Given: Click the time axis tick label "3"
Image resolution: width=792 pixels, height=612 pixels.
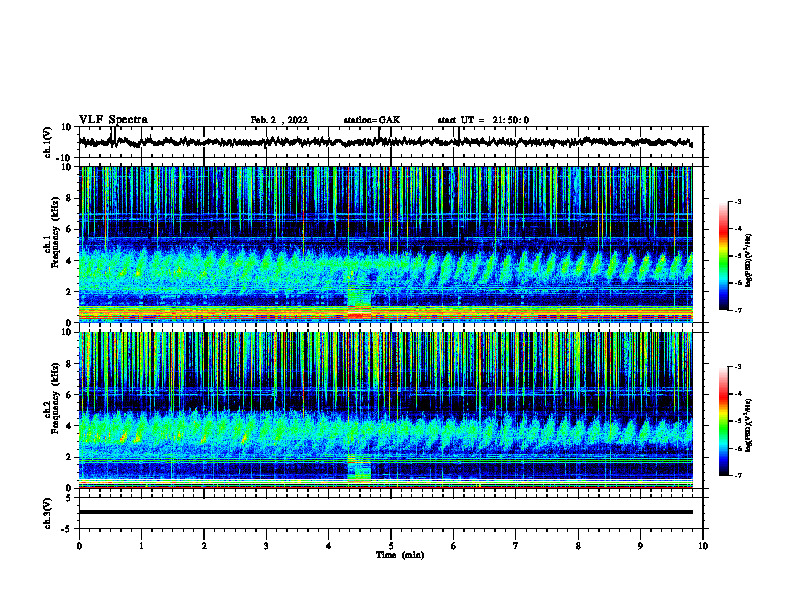Looking at the screenshot, I should click(x=266, y=546).
